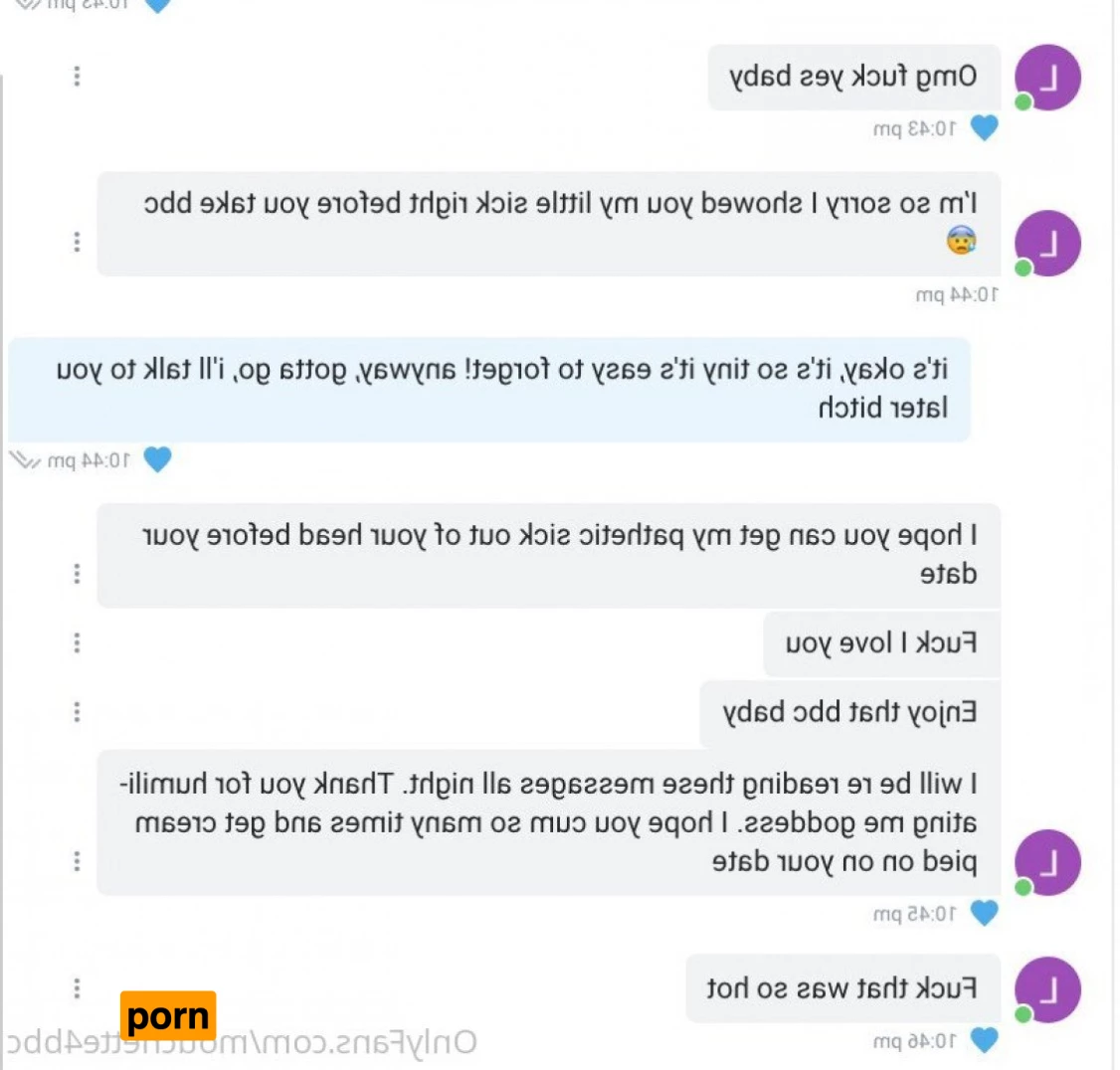
Task: Click three-dot icon beside "Enjoy that" message
Action: pyautogui.click(x=77, y=711)
